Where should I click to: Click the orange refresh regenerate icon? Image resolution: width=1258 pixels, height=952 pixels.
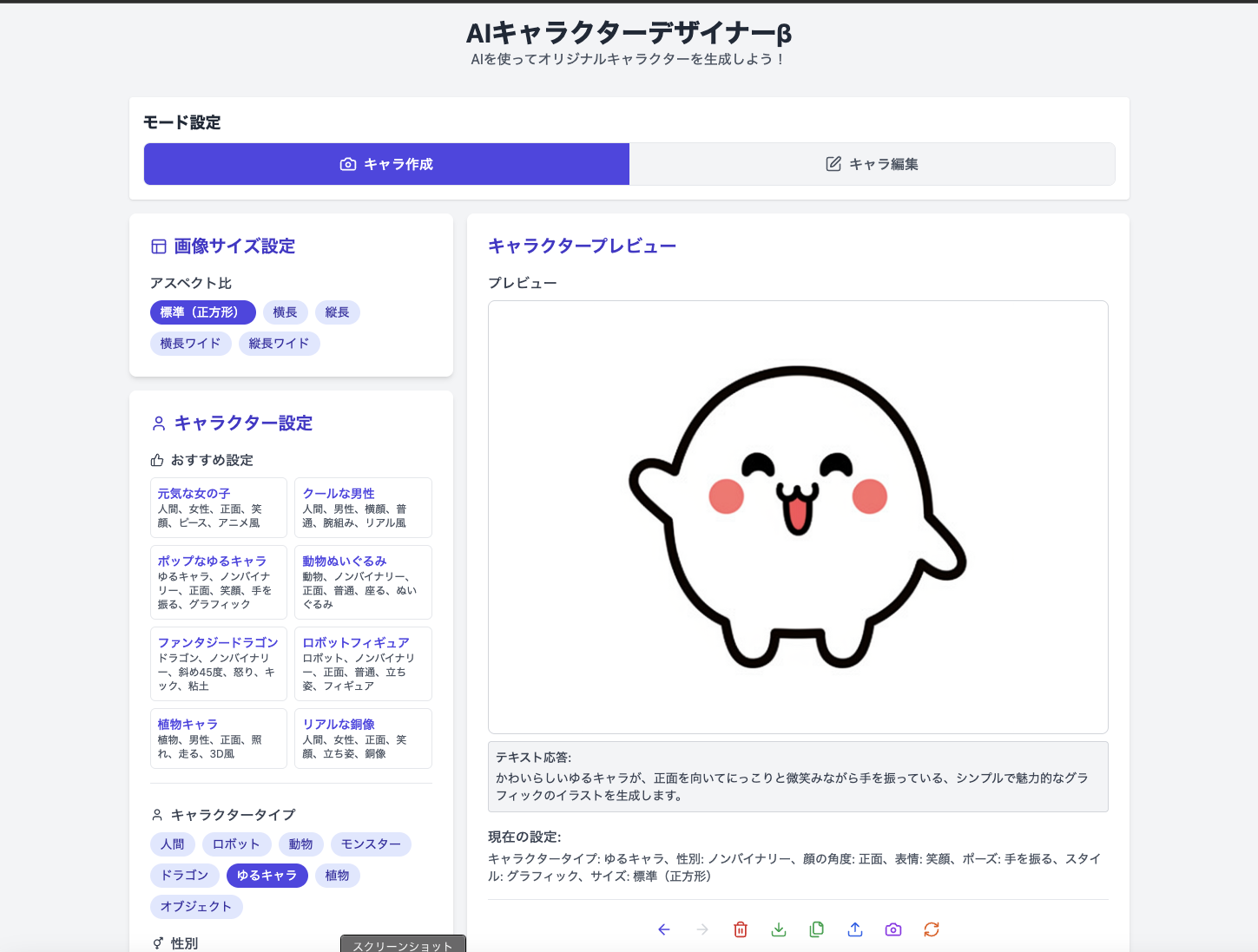(932, 929)
